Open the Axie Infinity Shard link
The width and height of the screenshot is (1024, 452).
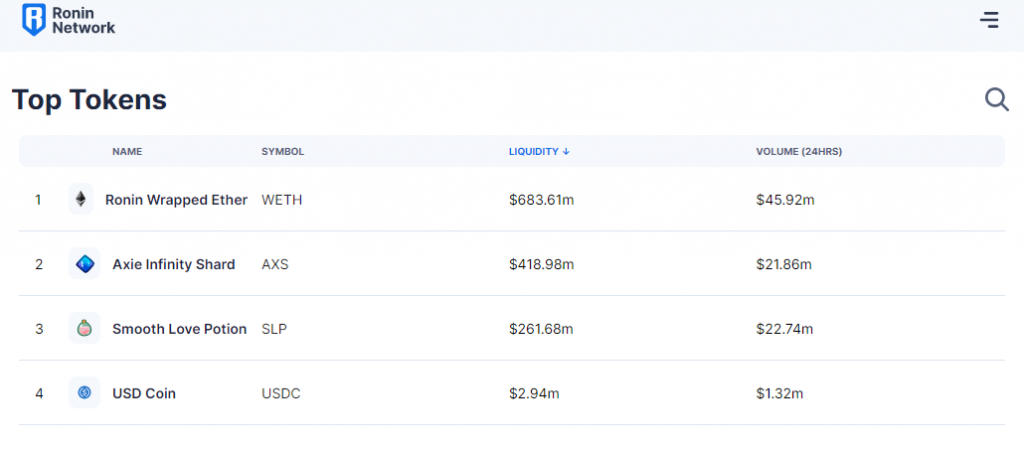tap(173, 264)
